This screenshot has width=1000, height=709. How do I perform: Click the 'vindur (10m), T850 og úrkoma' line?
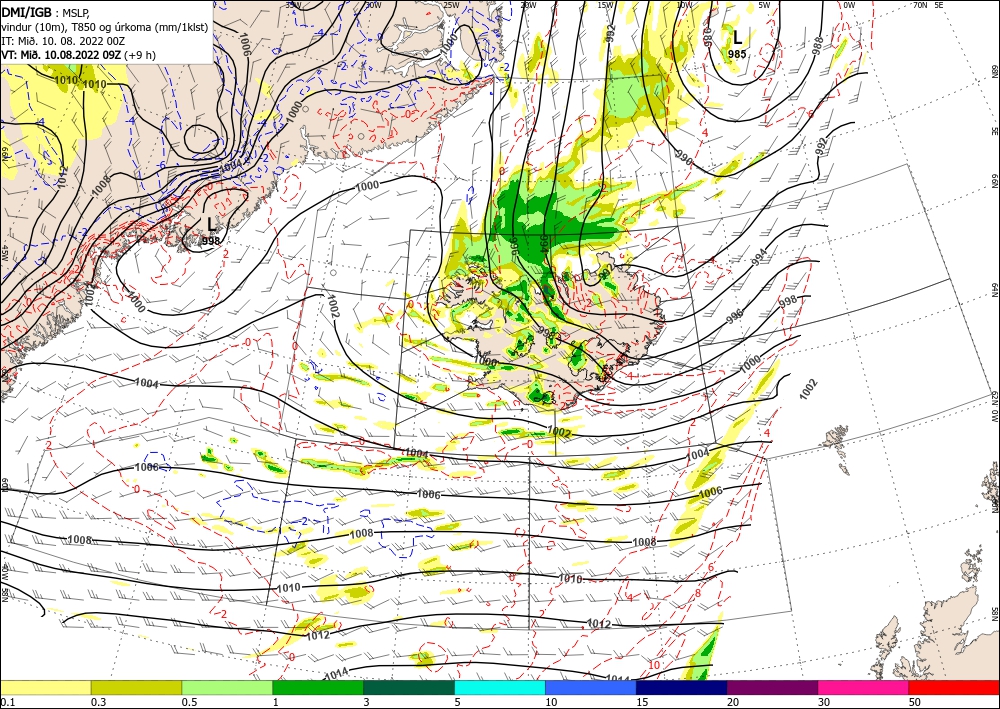[x=104, y=27]
